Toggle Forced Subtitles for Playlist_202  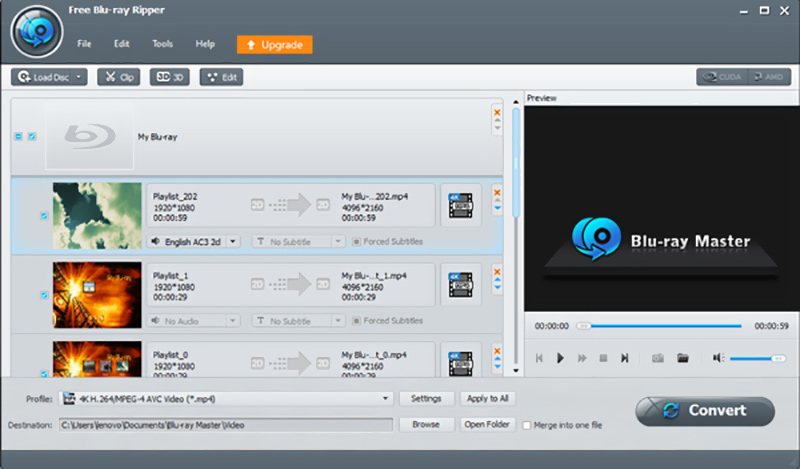coord(356,241)
